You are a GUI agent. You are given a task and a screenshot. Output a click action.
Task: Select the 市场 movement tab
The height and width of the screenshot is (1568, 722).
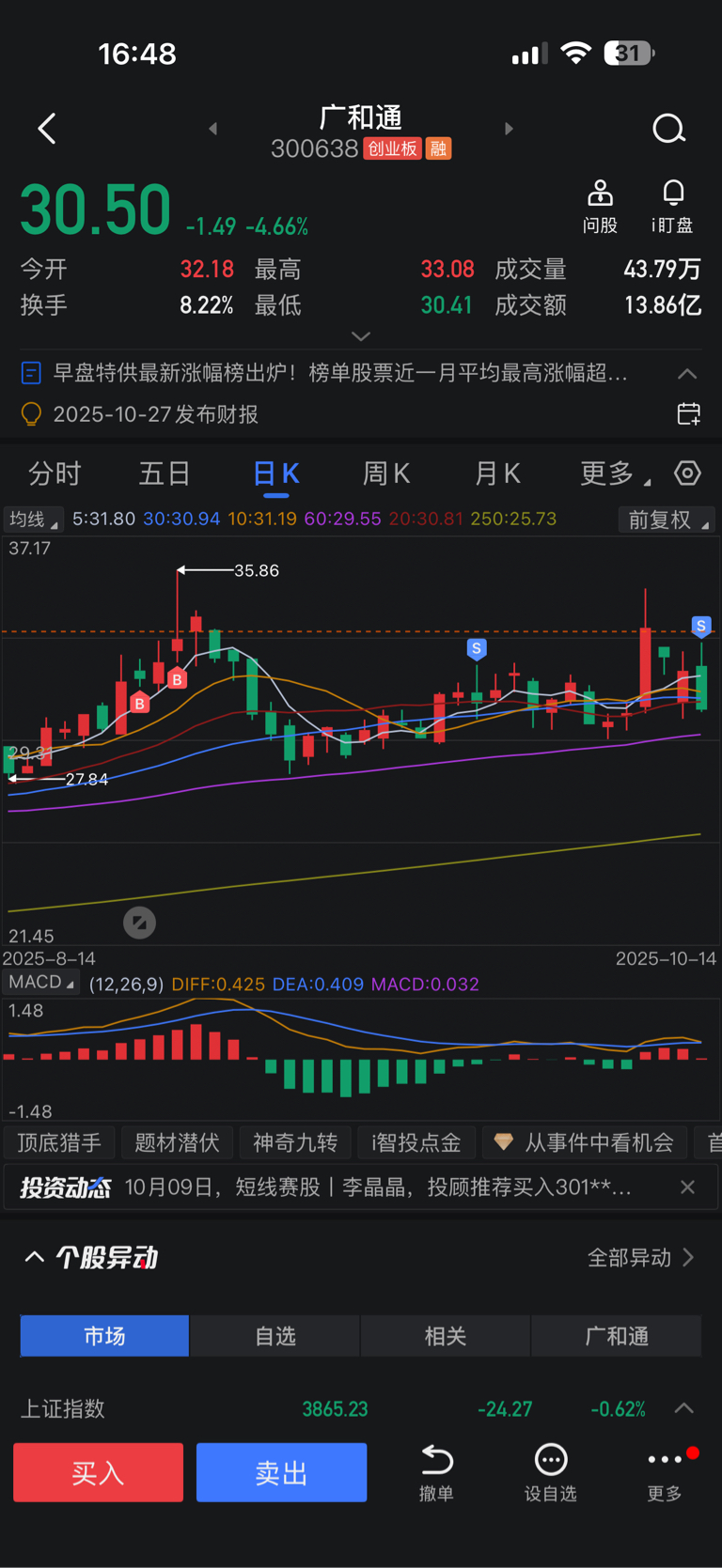[104, 1336]
